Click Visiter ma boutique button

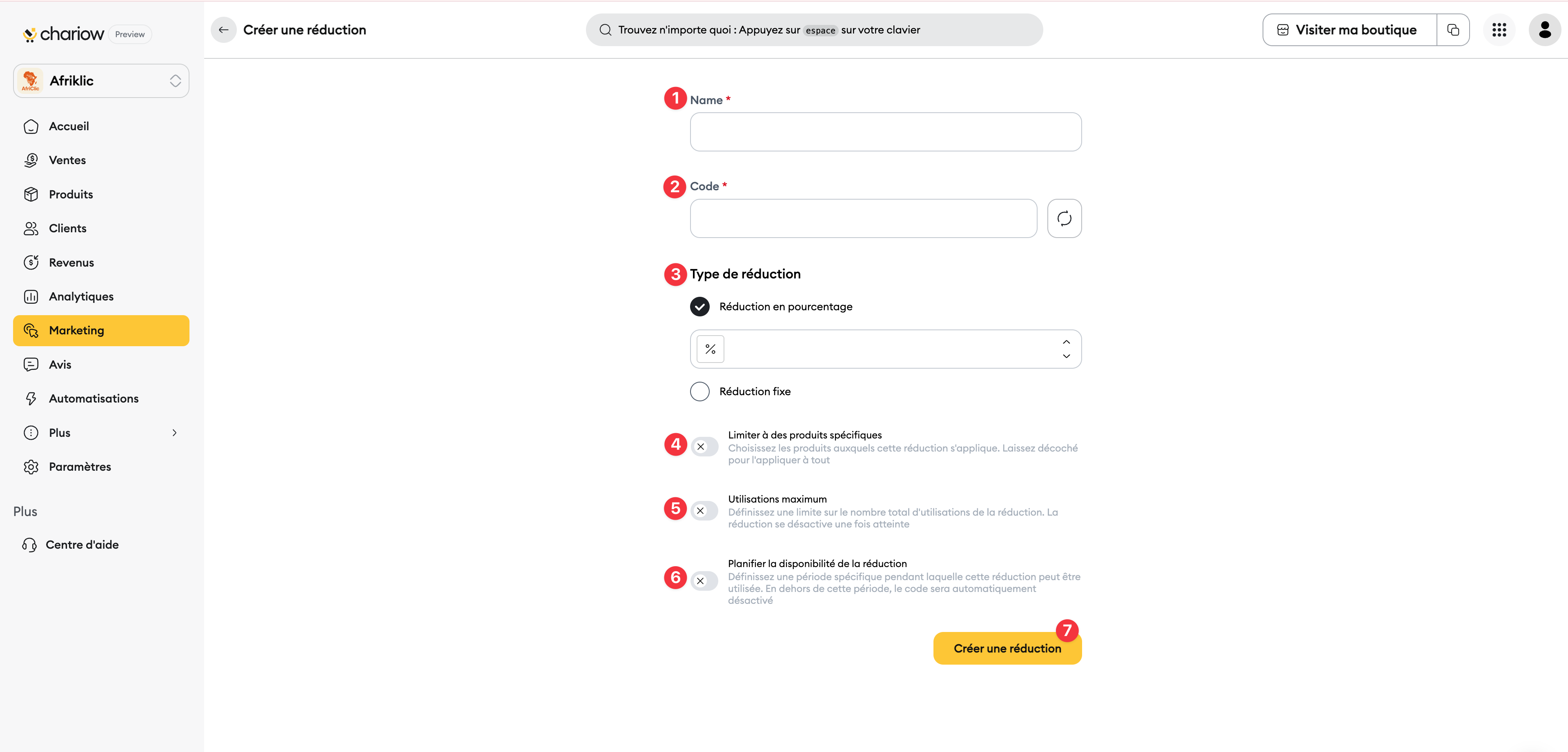(1350, 30)
